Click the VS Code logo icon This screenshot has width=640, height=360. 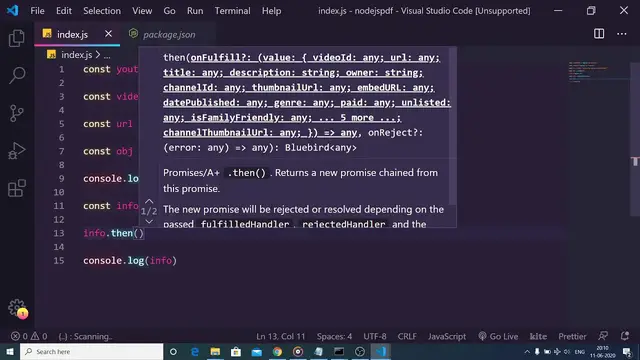[x=12, y=10]
